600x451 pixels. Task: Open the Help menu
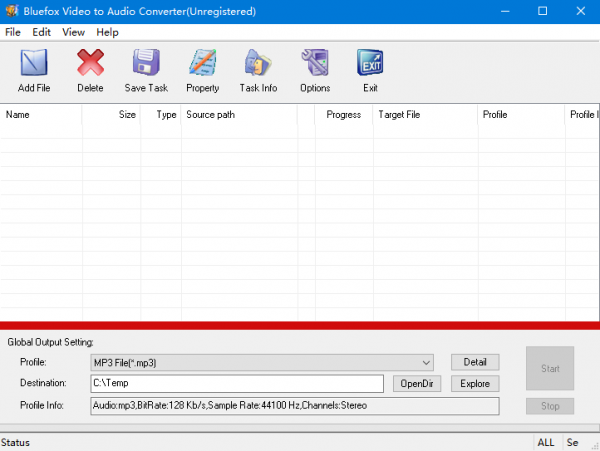click(107, 32)
